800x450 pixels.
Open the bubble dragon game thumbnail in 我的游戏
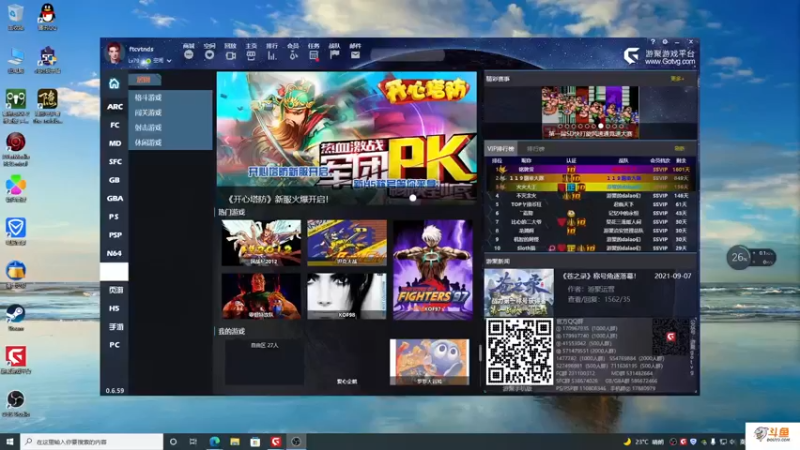pyautogui.click(x=430, y=362)
